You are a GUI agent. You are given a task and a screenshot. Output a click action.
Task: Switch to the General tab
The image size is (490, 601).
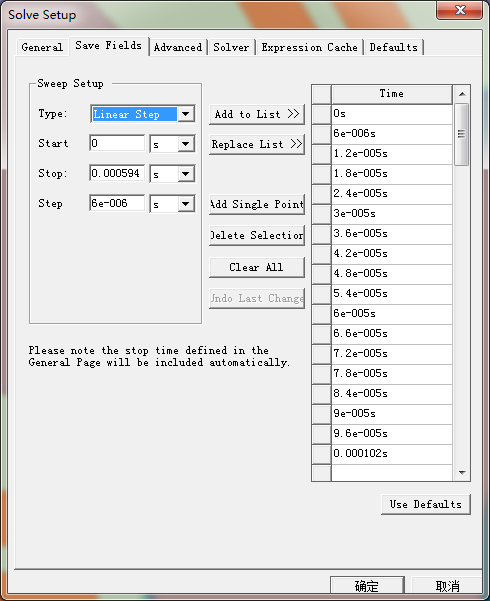pyautogui.click(x=42, y=47)
